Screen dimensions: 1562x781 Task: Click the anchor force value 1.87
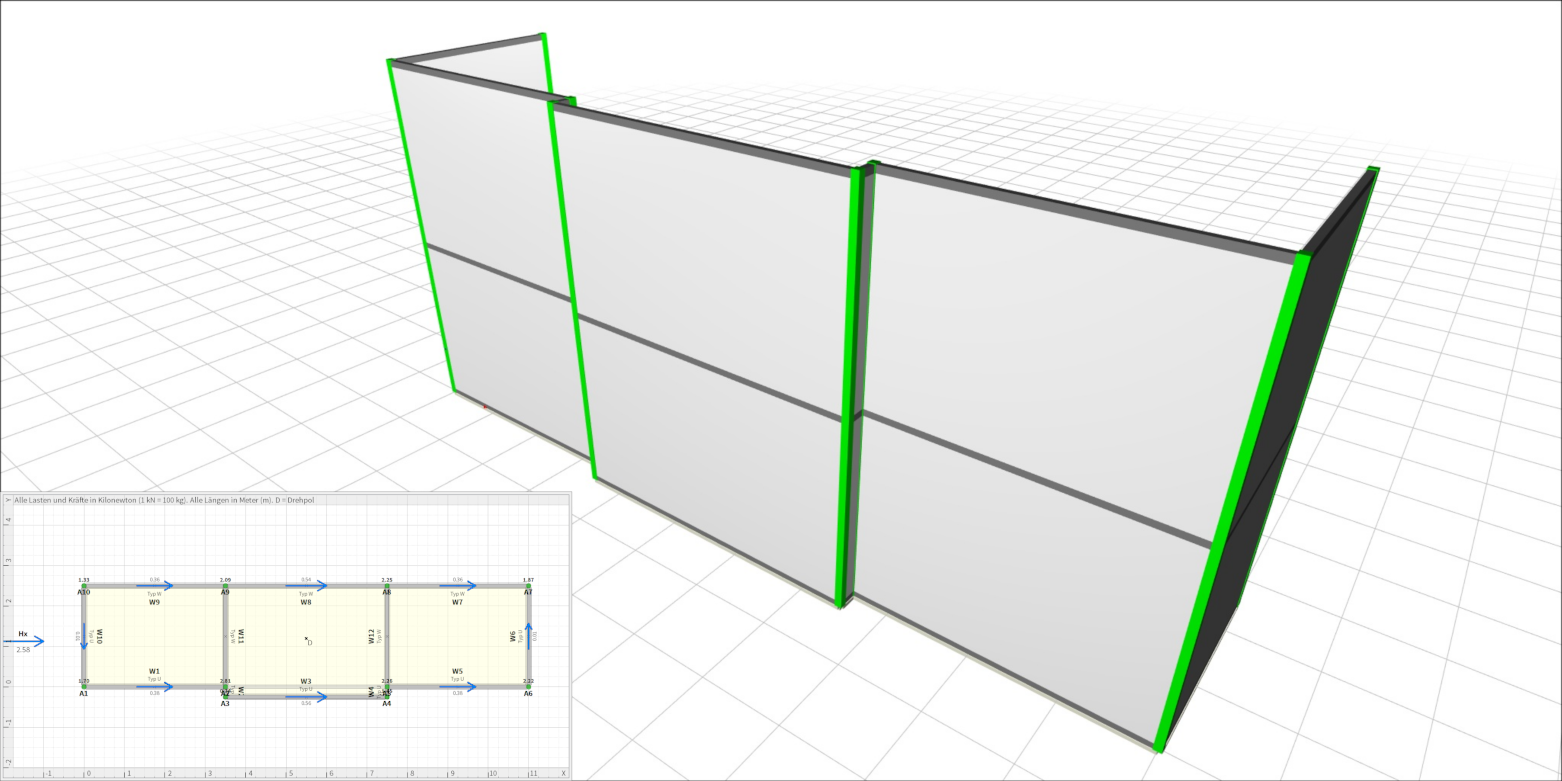[x=528, y=580]
